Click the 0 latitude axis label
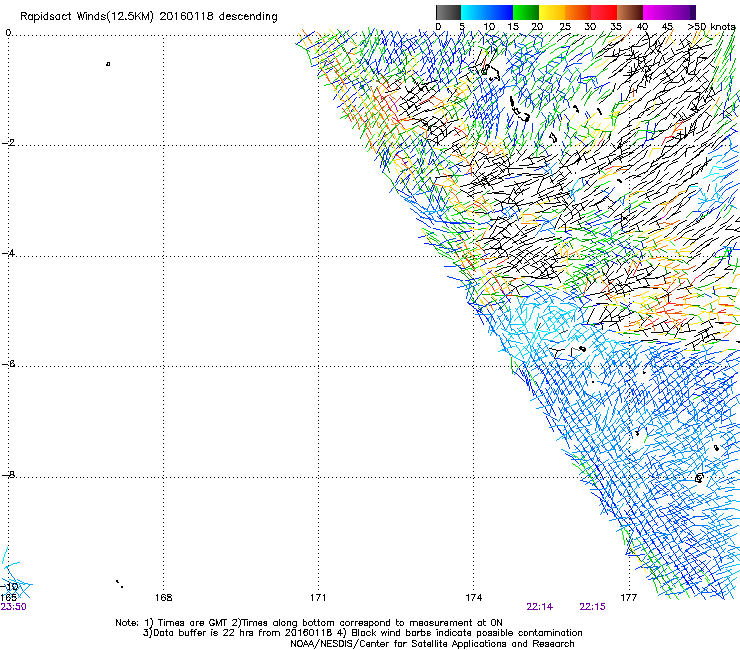The height and width of the screenshot is (650, 740). click(x=8, y=32)
